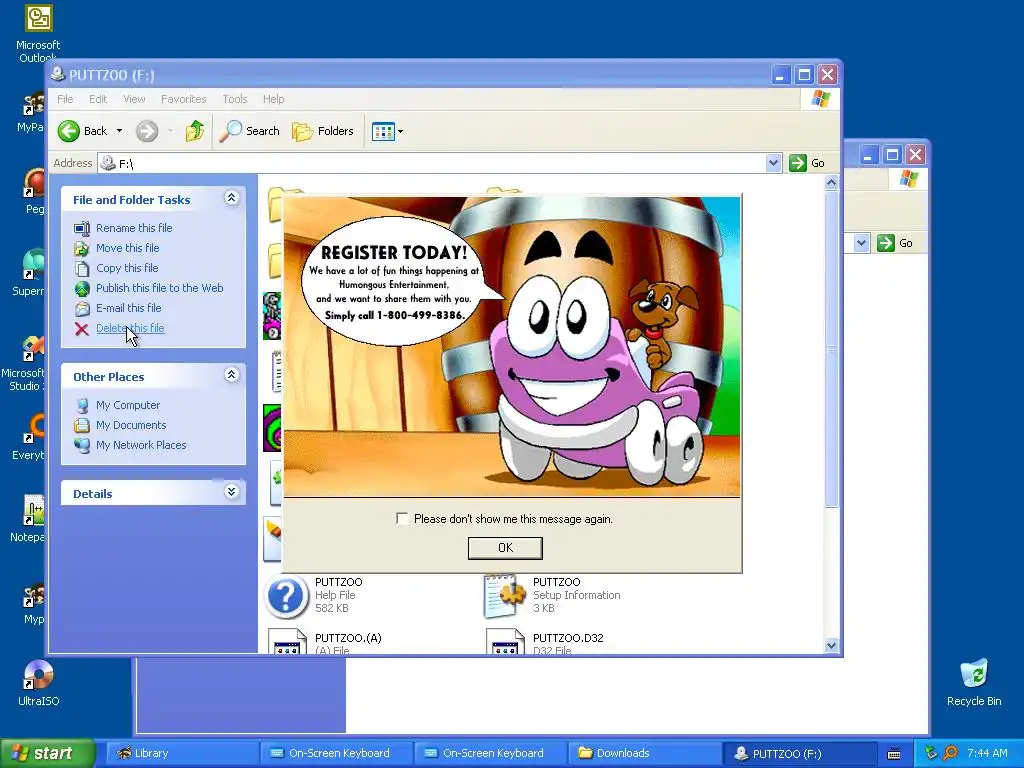This screenshot has width=1024, height=768.
Task: Open the Help menu
Action: tap(274, 99)
